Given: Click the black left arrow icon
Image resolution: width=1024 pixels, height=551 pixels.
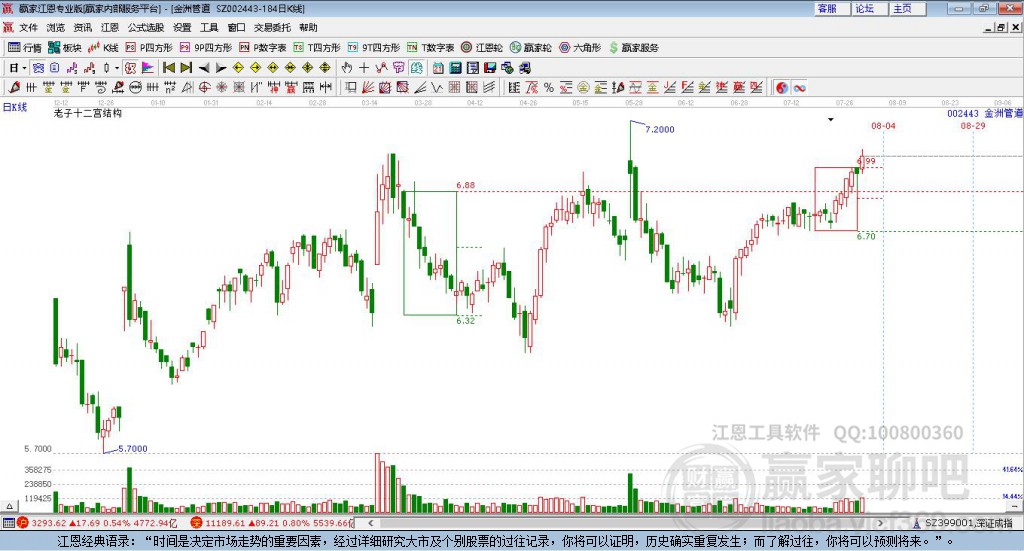Looking at the screenshot, I should (204, 68).
